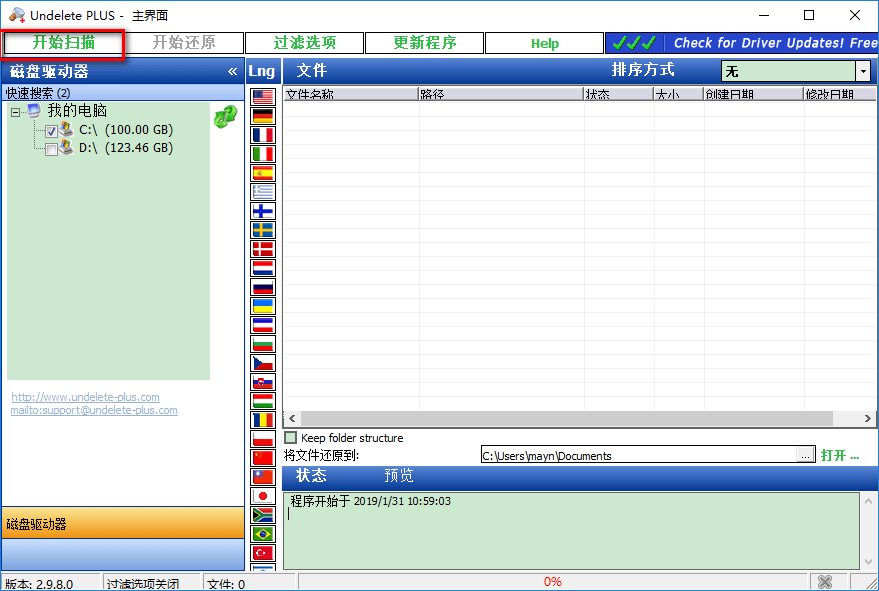Click the status log text area
The image size is (879, 591).
coord(571,530)
